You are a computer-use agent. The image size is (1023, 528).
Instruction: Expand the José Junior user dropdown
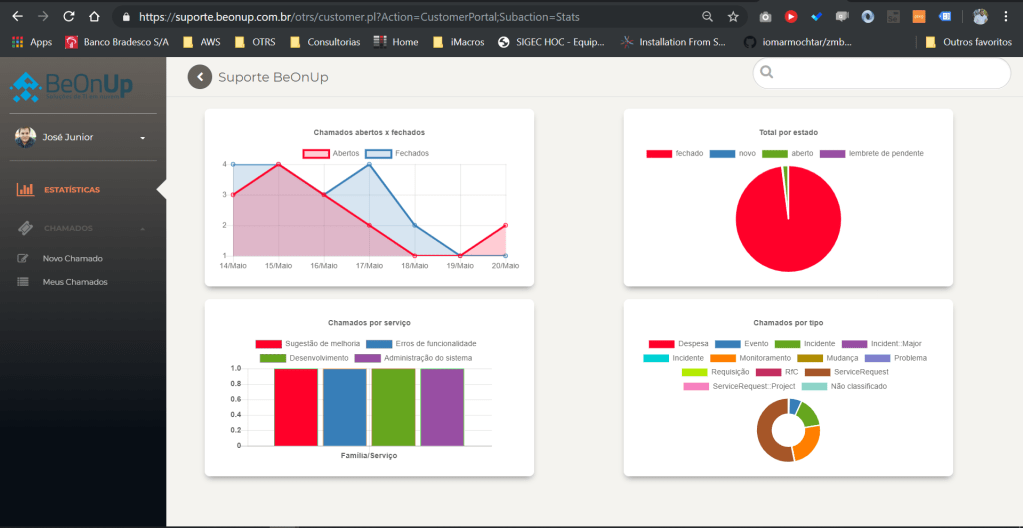pos(142,138)
